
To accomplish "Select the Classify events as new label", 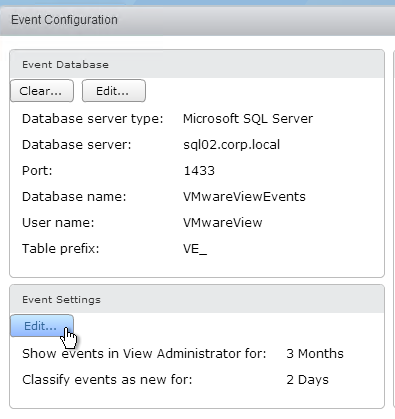I will tap(107, 380).
